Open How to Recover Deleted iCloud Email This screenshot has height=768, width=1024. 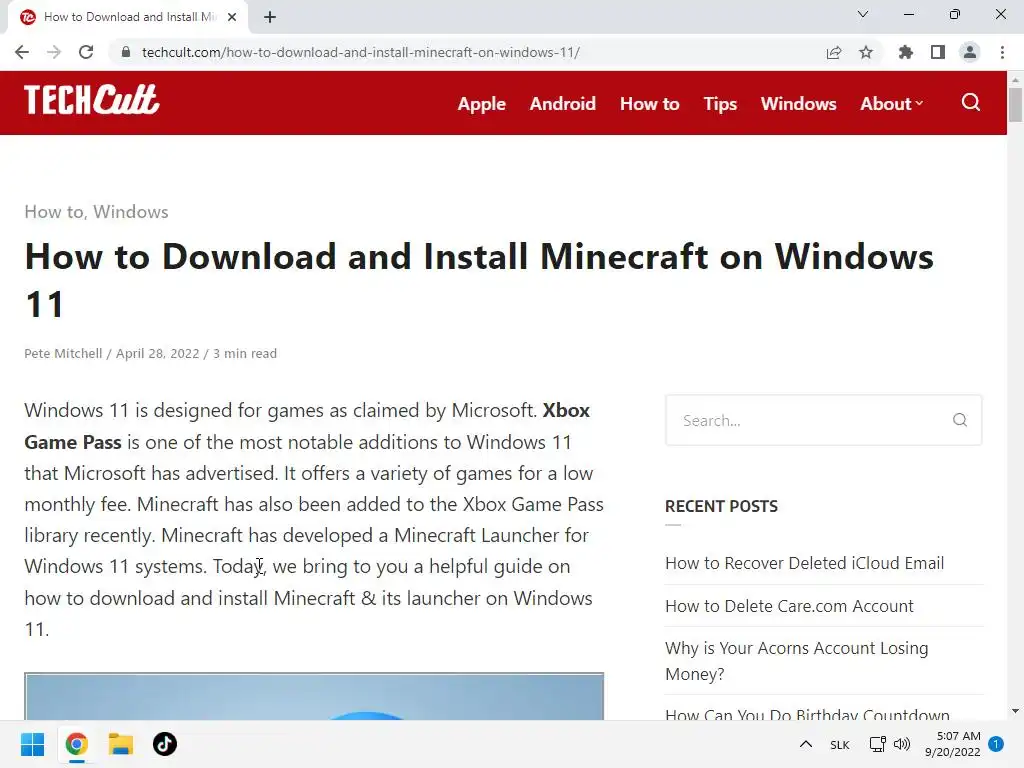pos(805,563)
